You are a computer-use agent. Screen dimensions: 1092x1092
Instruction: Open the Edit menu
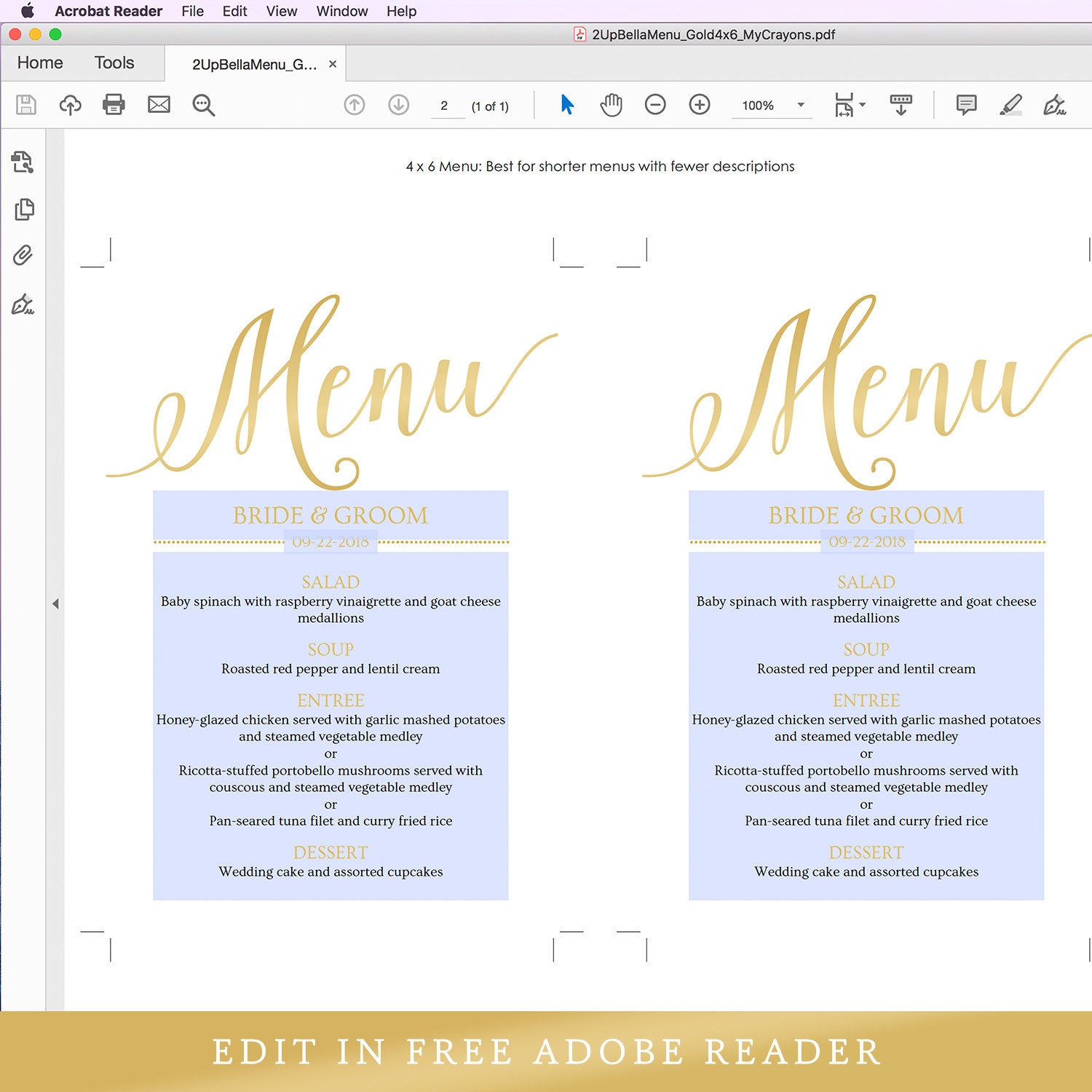234,11
